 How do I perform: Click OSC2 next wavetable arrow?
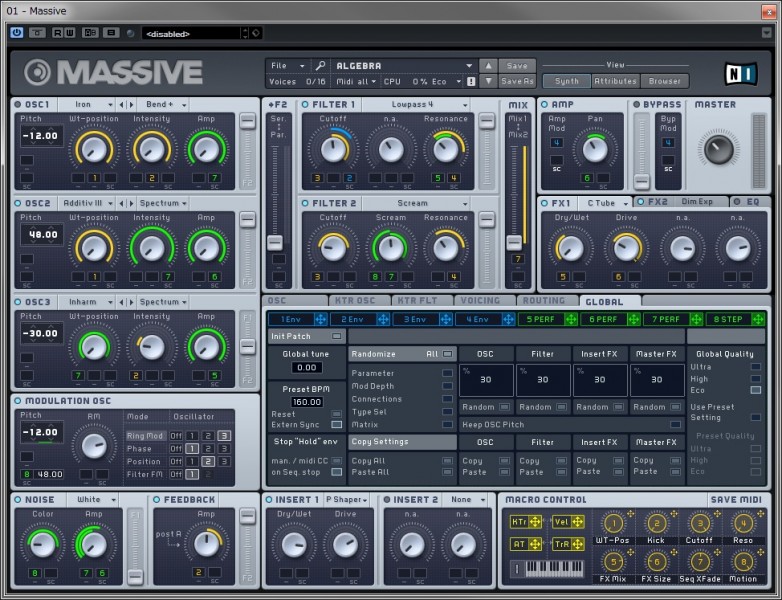[x=132, y=203]
